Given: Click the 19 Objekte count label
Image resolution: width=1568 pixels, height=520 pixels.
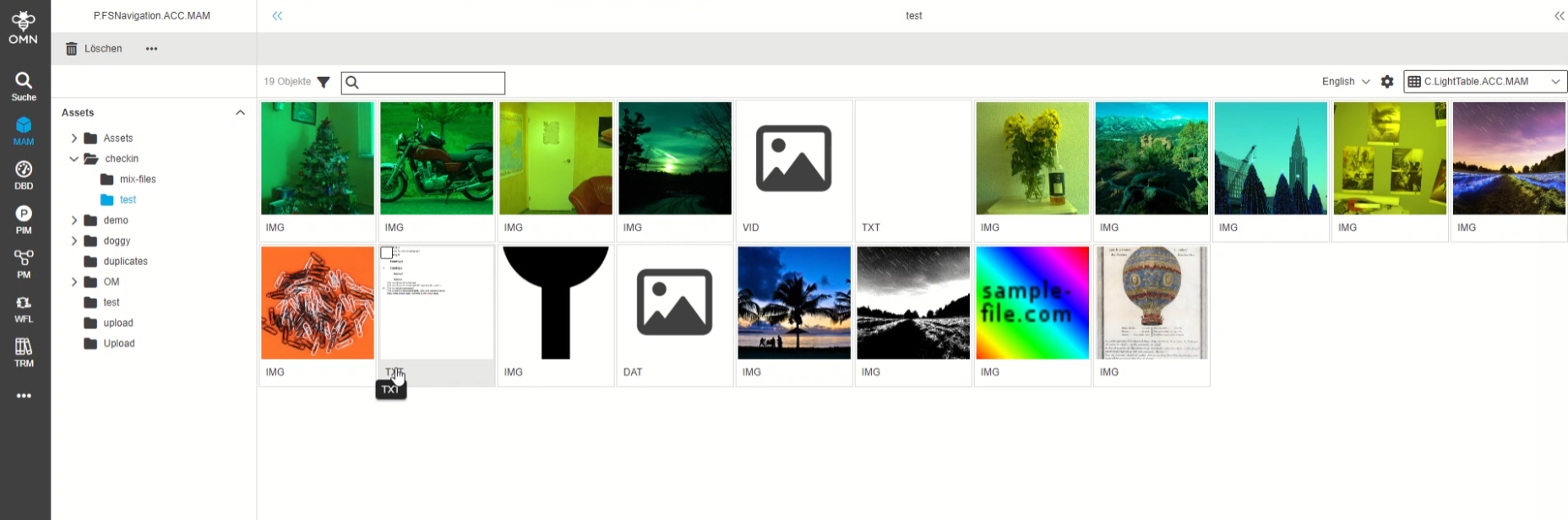Looking at the screenshot, I should [287, 82].
